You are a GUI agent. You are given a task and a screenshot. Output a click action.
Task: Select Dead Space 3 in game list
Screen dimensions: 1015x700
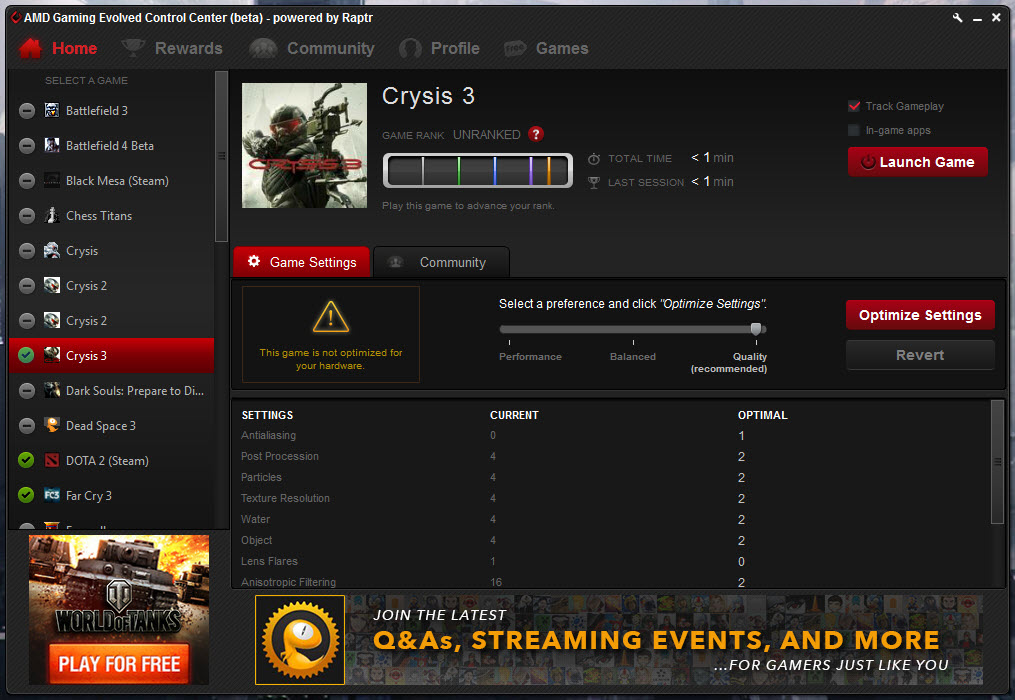pos(111,425)
